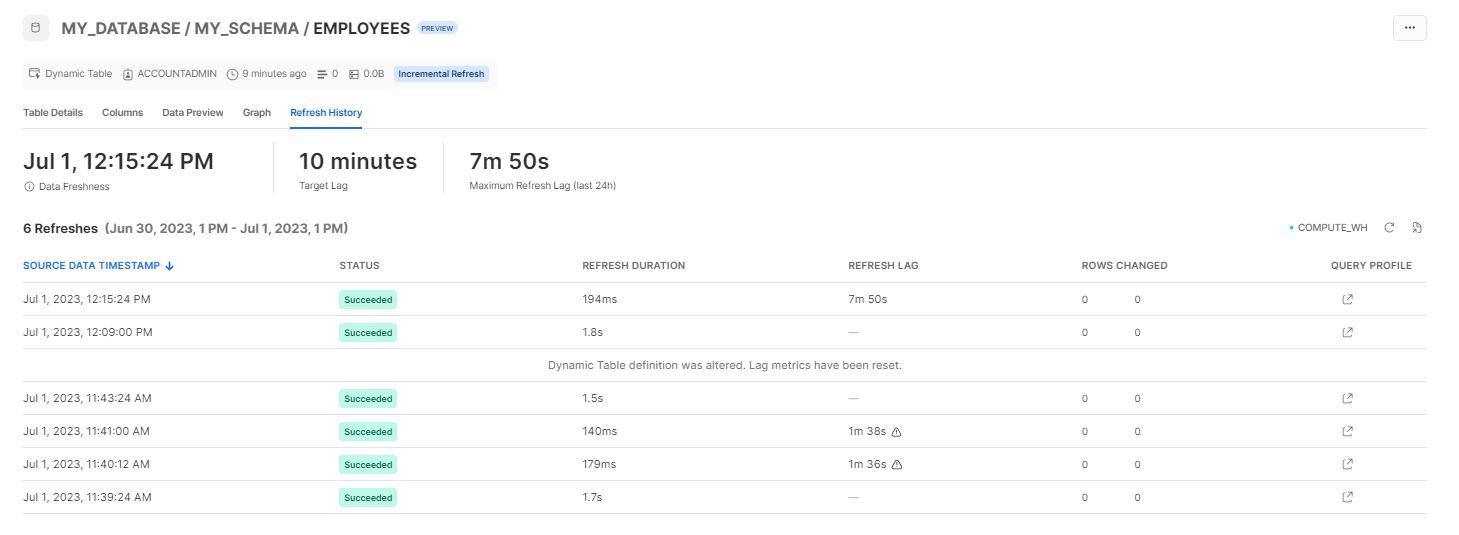Click warning icon next to 1m 38s lag
The image size is (1459, 535).
pos(896,432)
